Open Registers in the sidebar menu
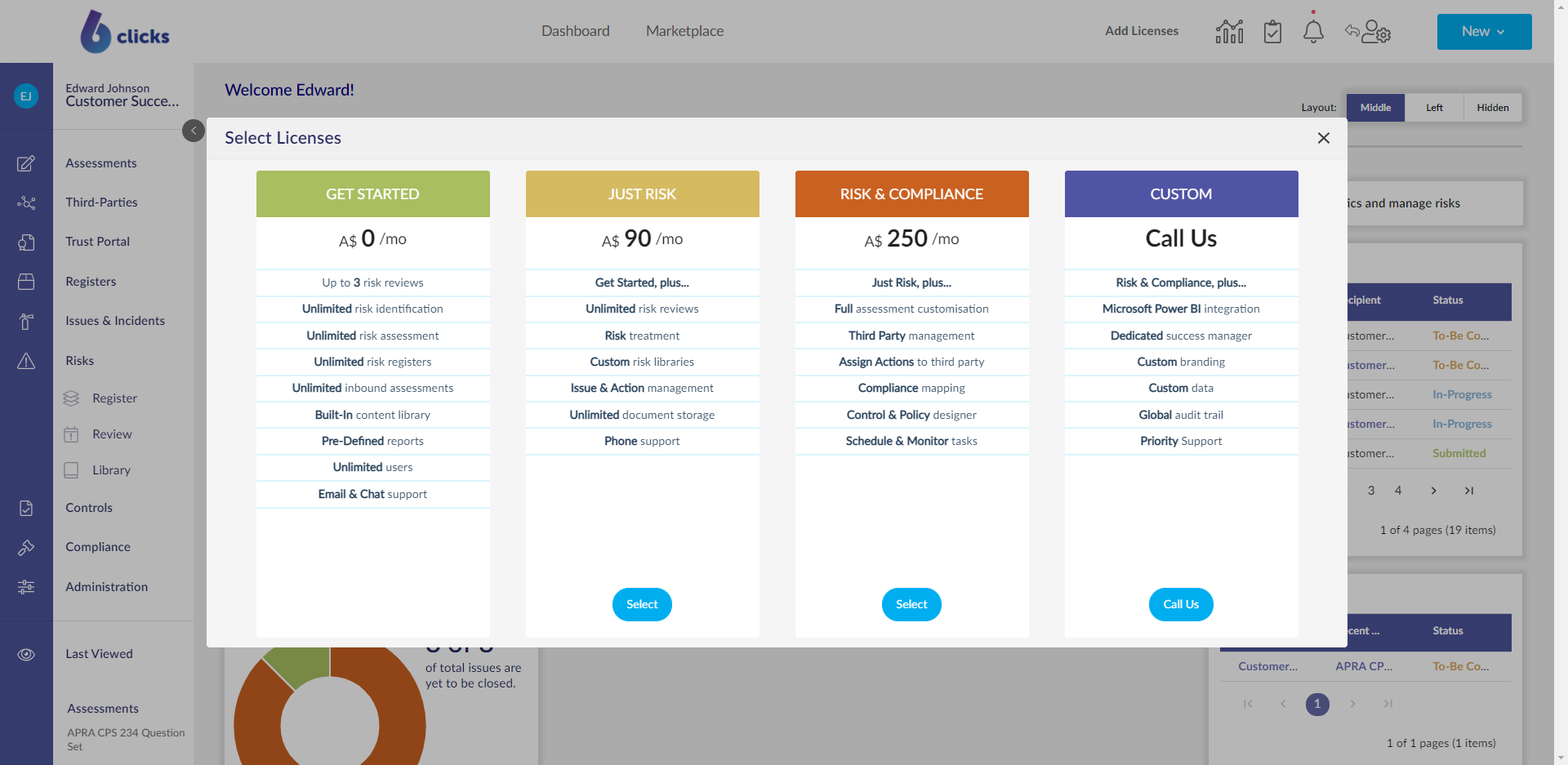This screenshot has height=765, width=1568. coord(91,282)
